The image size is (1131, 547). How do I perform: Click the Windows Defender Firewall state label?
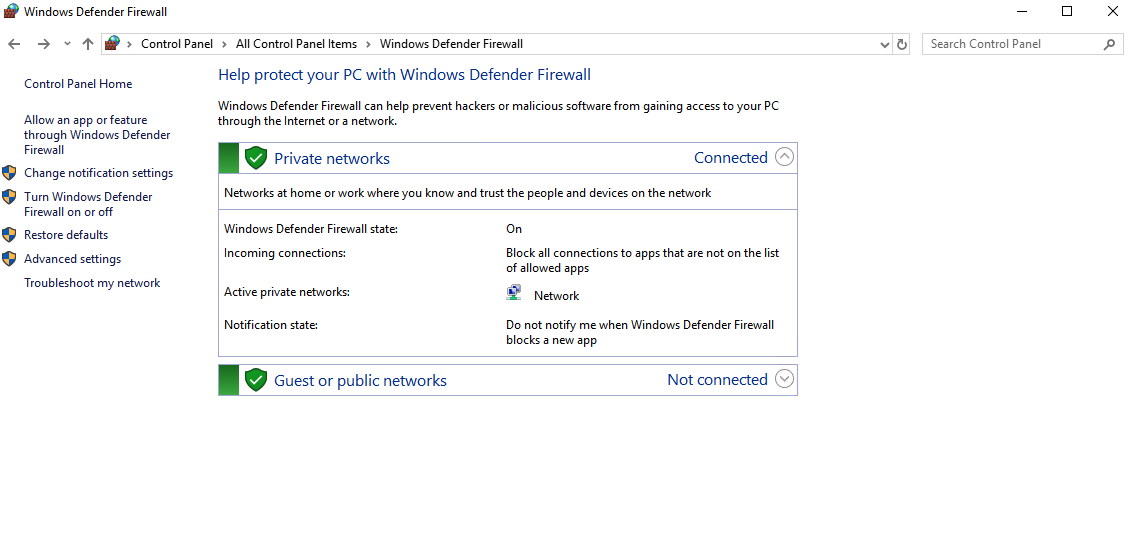(x=311, y=229)
